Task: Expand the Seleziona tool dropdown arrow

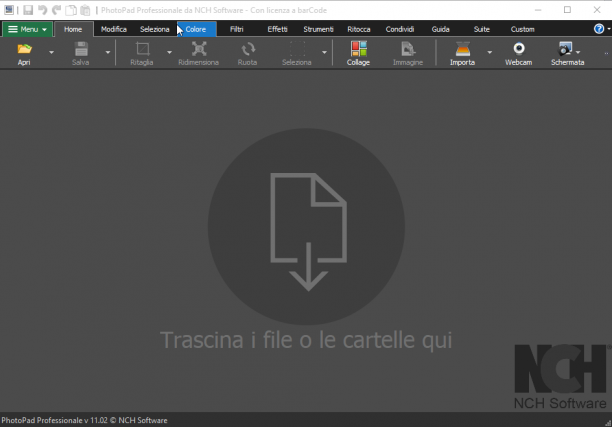Action: [324, 52]
